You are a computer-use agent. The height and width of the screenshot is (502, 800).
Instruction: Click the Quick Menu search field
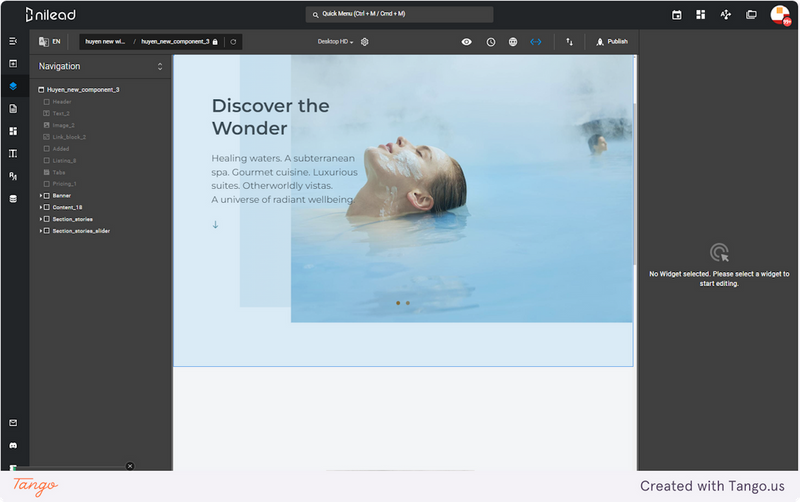(399, 14)
